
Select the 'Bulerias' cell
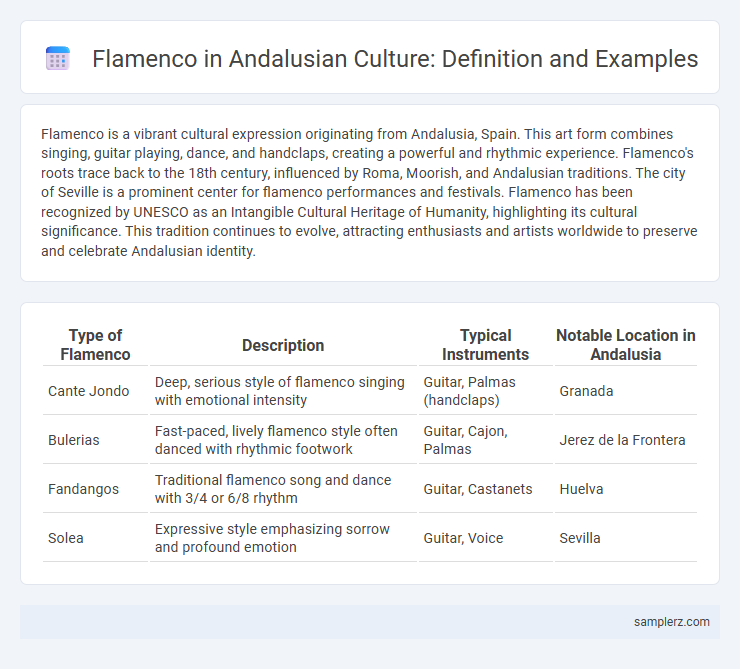[x=95, y=440]
